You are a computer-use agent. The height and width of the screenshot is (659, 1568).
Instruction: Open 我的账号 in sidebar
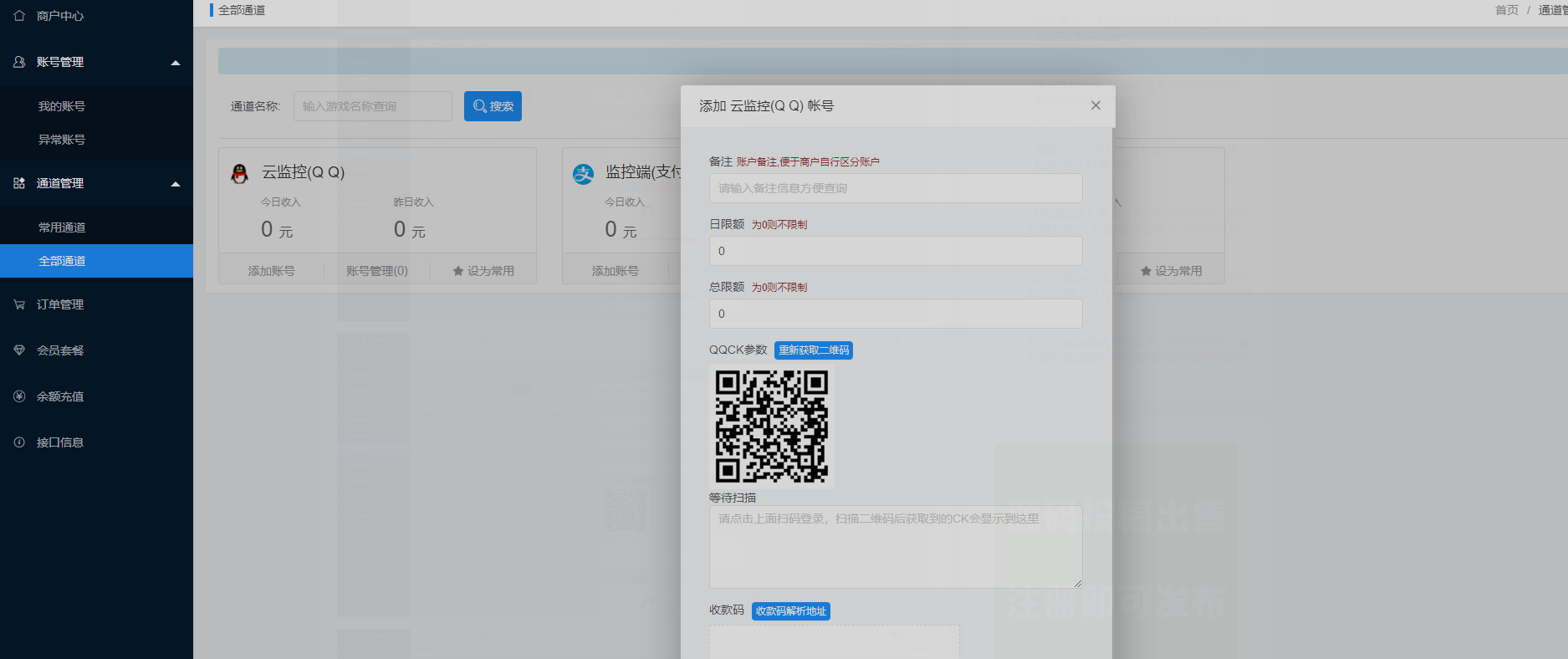point(62,106)
